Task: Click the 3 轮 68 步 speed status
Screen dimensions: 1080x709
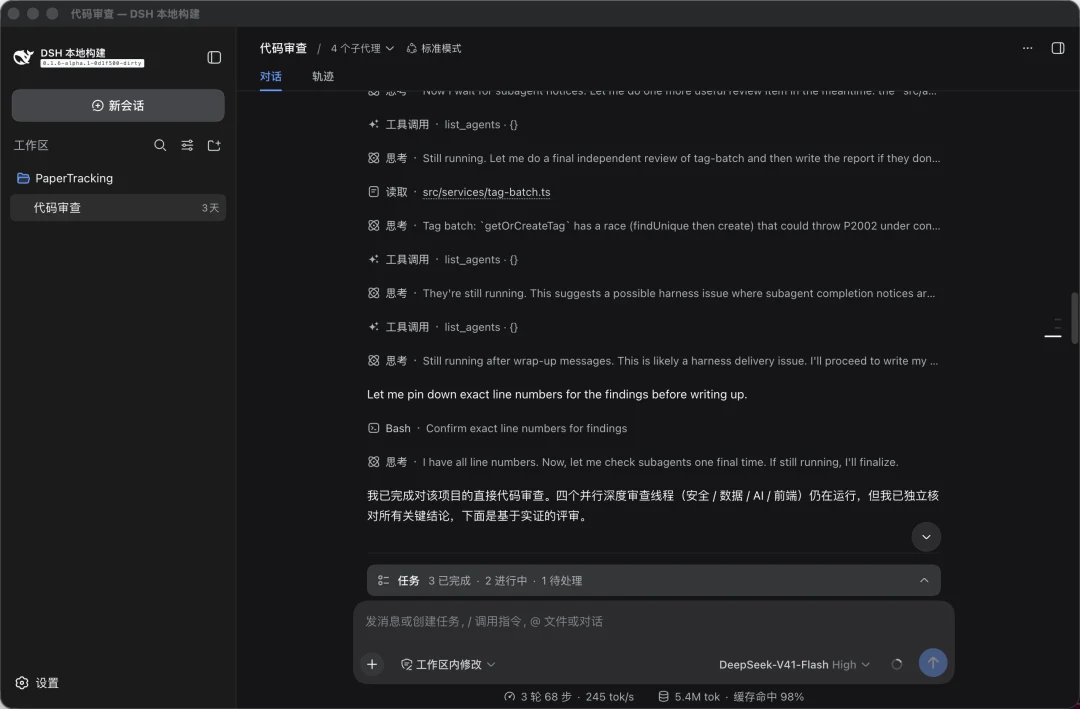Action: pos(569,697)
